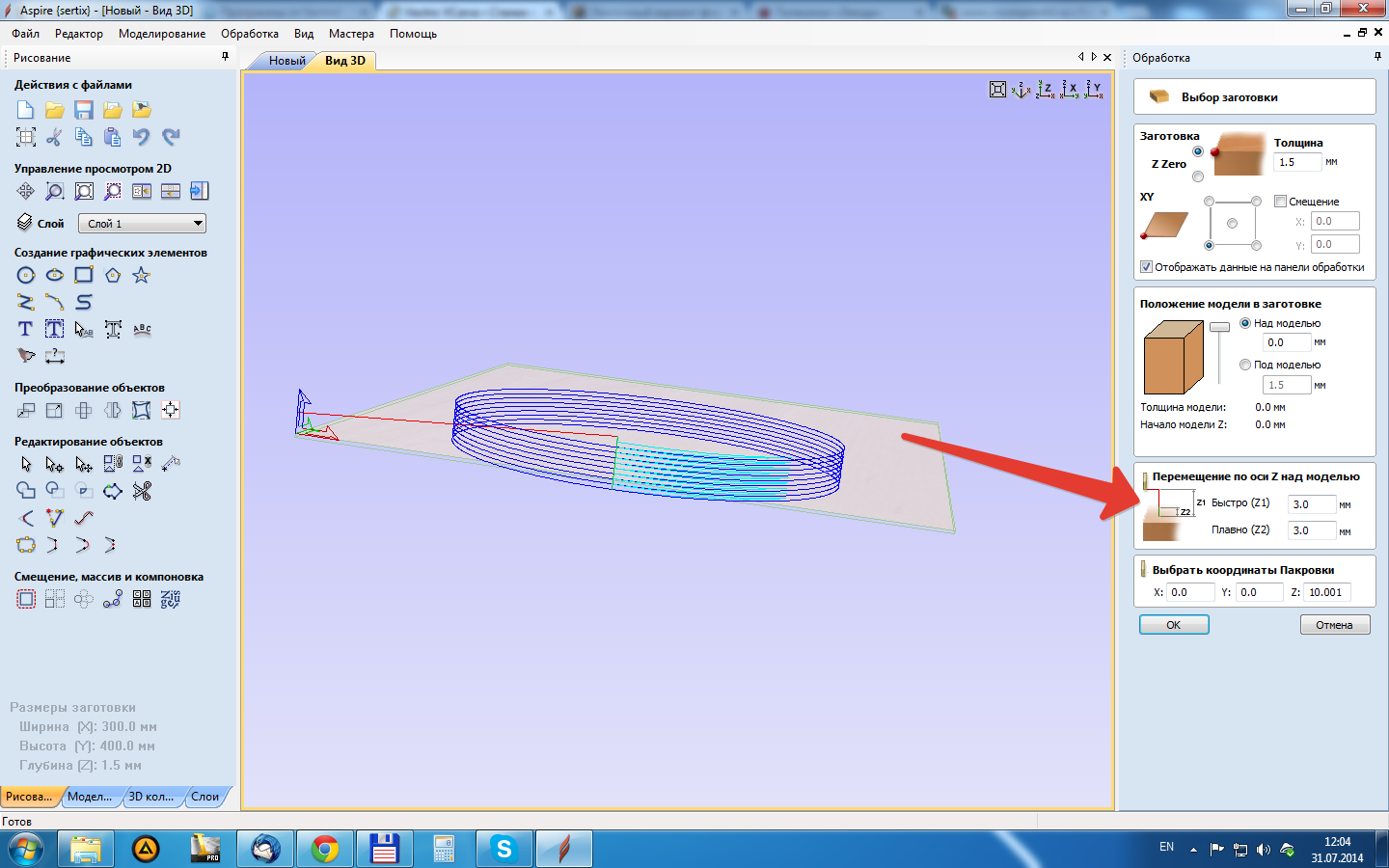
Task: Open the Файл menu
Action: tap(26, 34)
